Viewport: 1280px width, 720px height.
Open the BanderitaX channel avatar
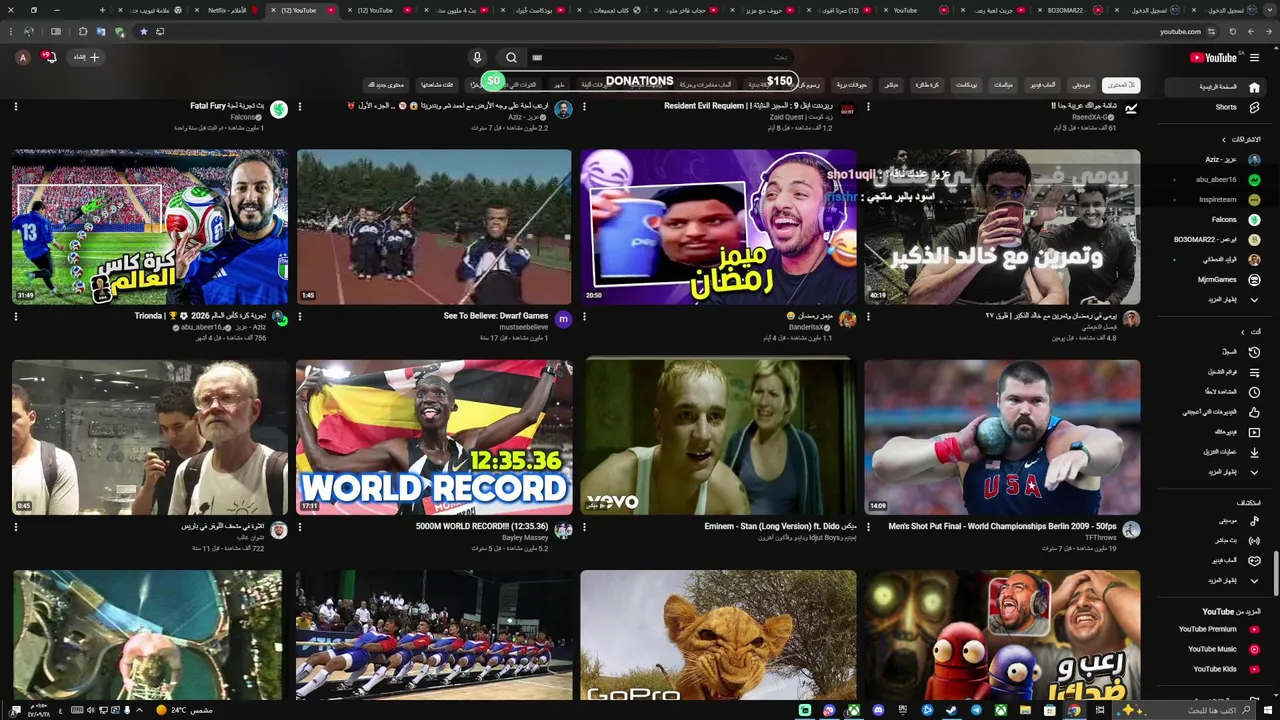point(847,319)
